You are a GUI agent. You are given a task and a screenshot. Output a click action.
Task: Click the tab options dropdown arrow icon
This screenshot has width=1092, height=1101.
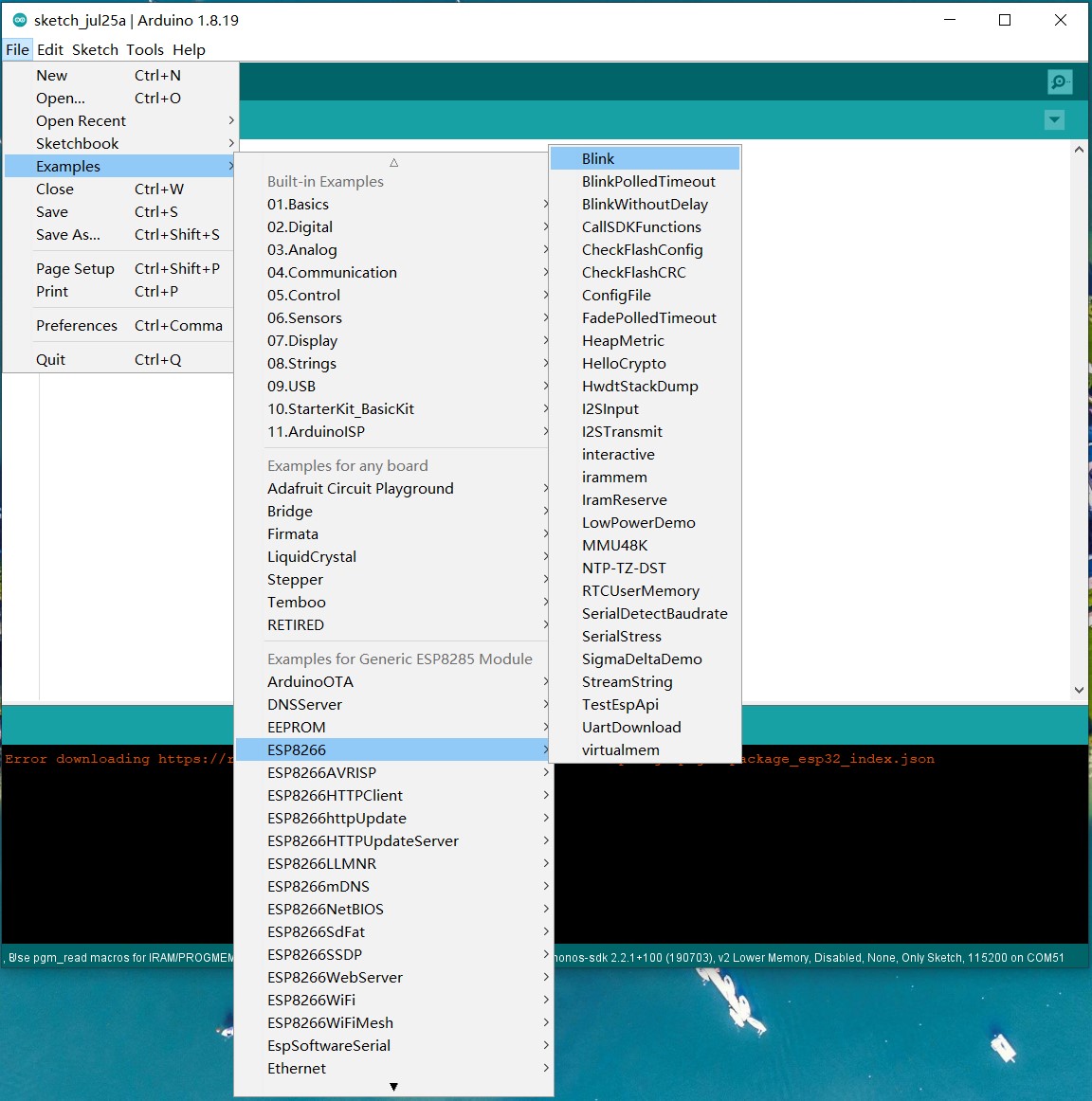point(1054,120)
